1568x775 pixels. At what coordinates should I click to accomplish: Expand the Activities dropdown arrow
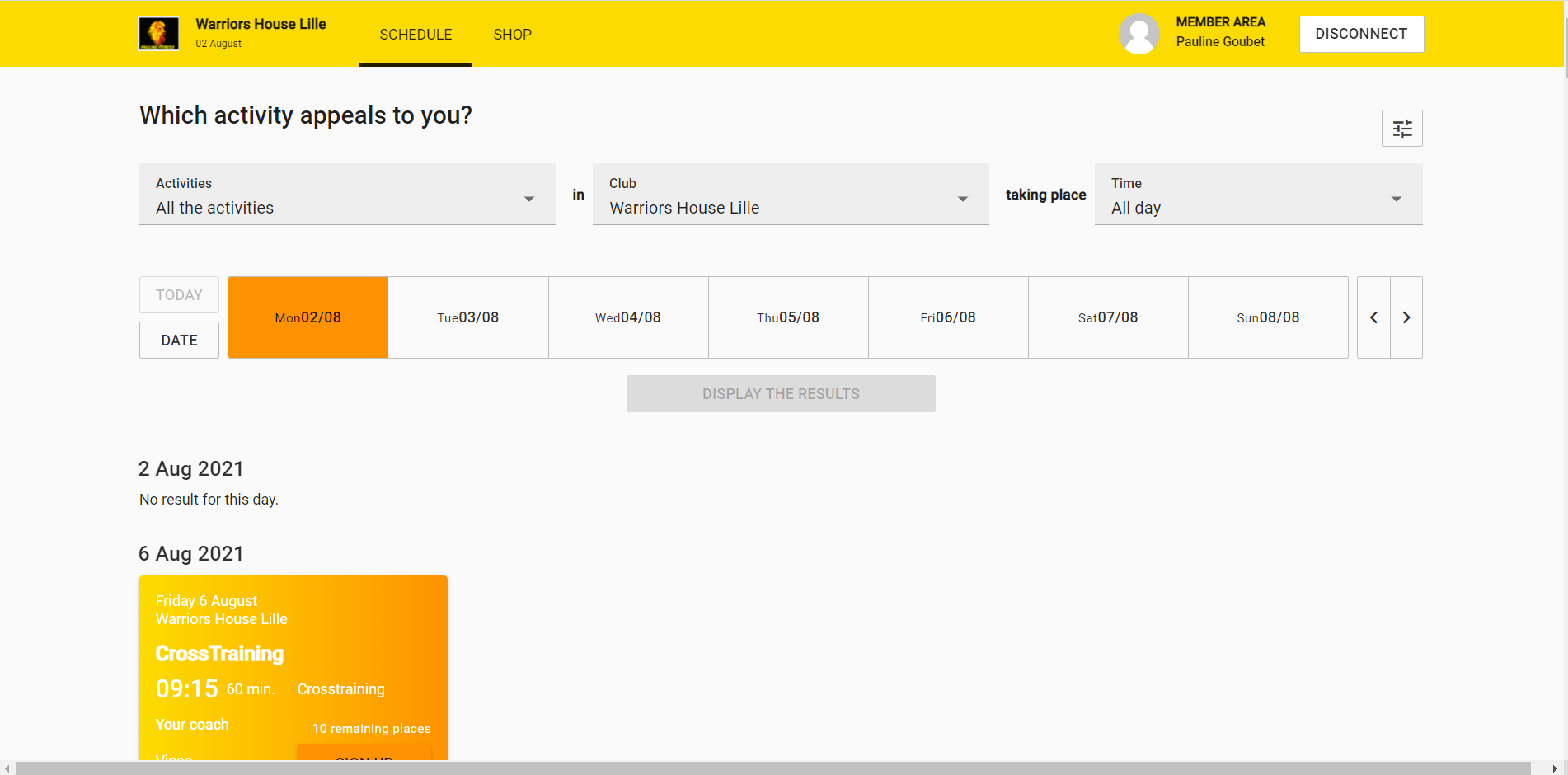529,199
